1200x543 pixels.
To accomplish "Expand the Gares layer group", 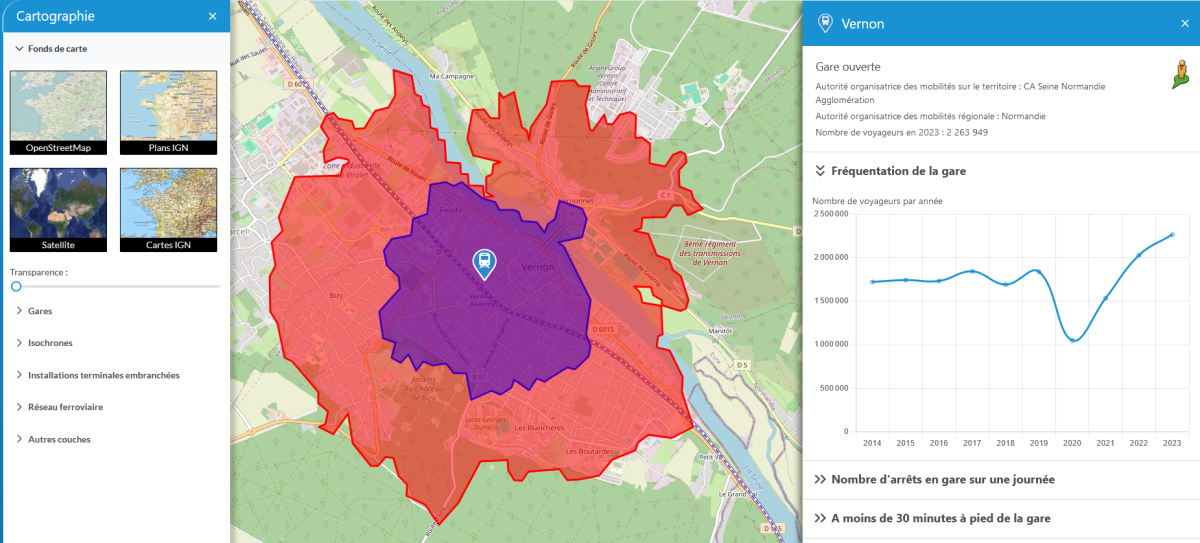I will click(x=40, y=311).
